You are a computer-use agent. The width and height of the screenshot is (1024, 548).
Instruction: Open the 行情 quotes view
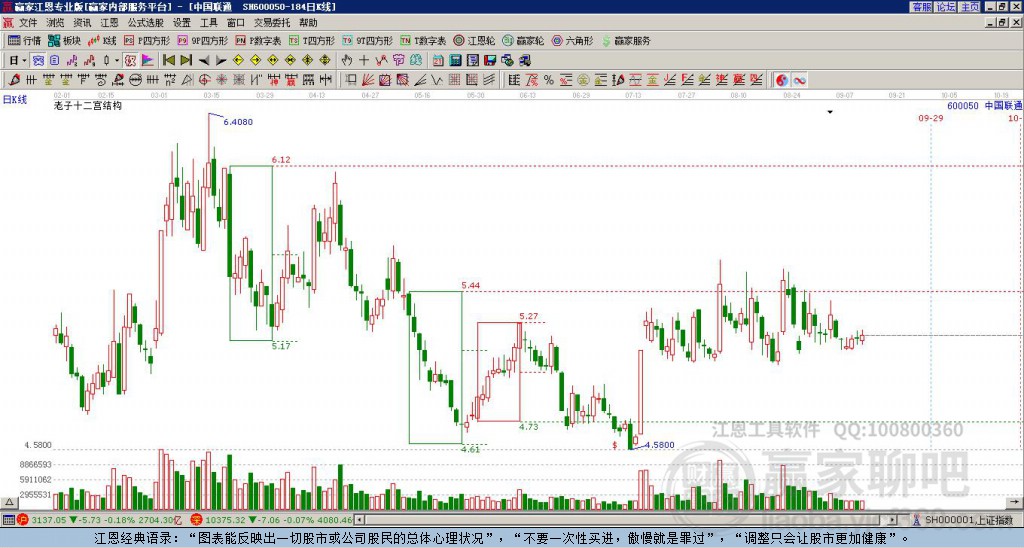[24, 40]
